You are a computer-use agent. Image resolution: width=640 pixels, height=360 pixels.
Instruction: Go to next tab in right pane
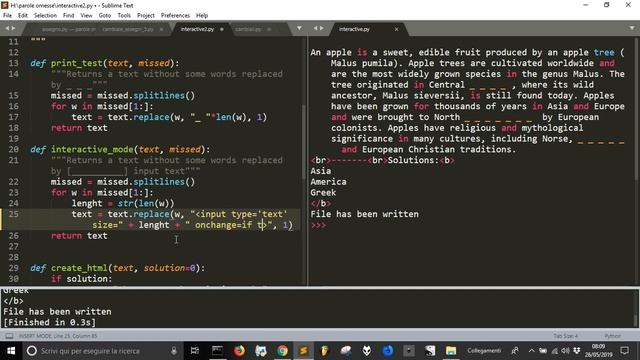(322, 28)
